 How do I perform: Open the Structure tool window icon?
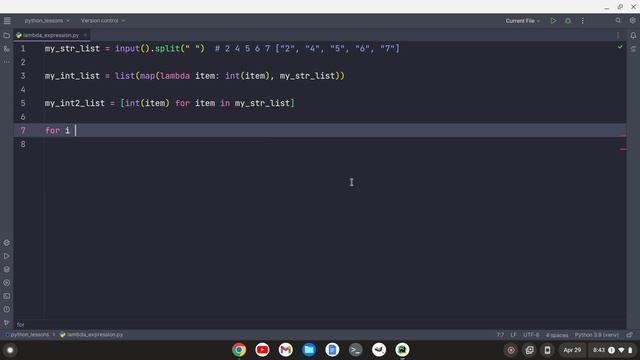[7, 49]
